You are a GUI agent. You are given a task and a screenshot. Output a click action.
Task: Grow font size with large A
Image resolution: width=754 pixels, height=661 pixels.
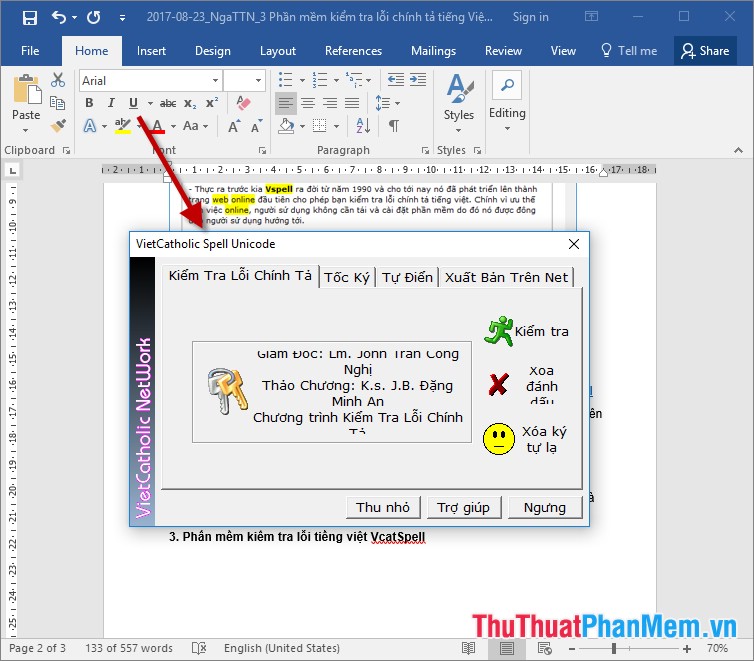(x=234, y=126)
